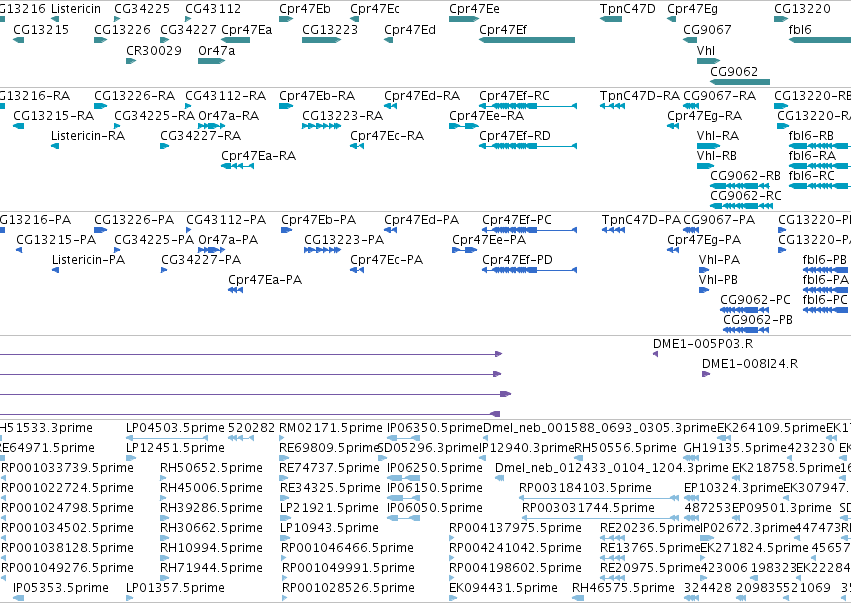Click the IP05353.5prime EST label
The height and width of the screenshot is (603, 851).
tap(61, 588)
